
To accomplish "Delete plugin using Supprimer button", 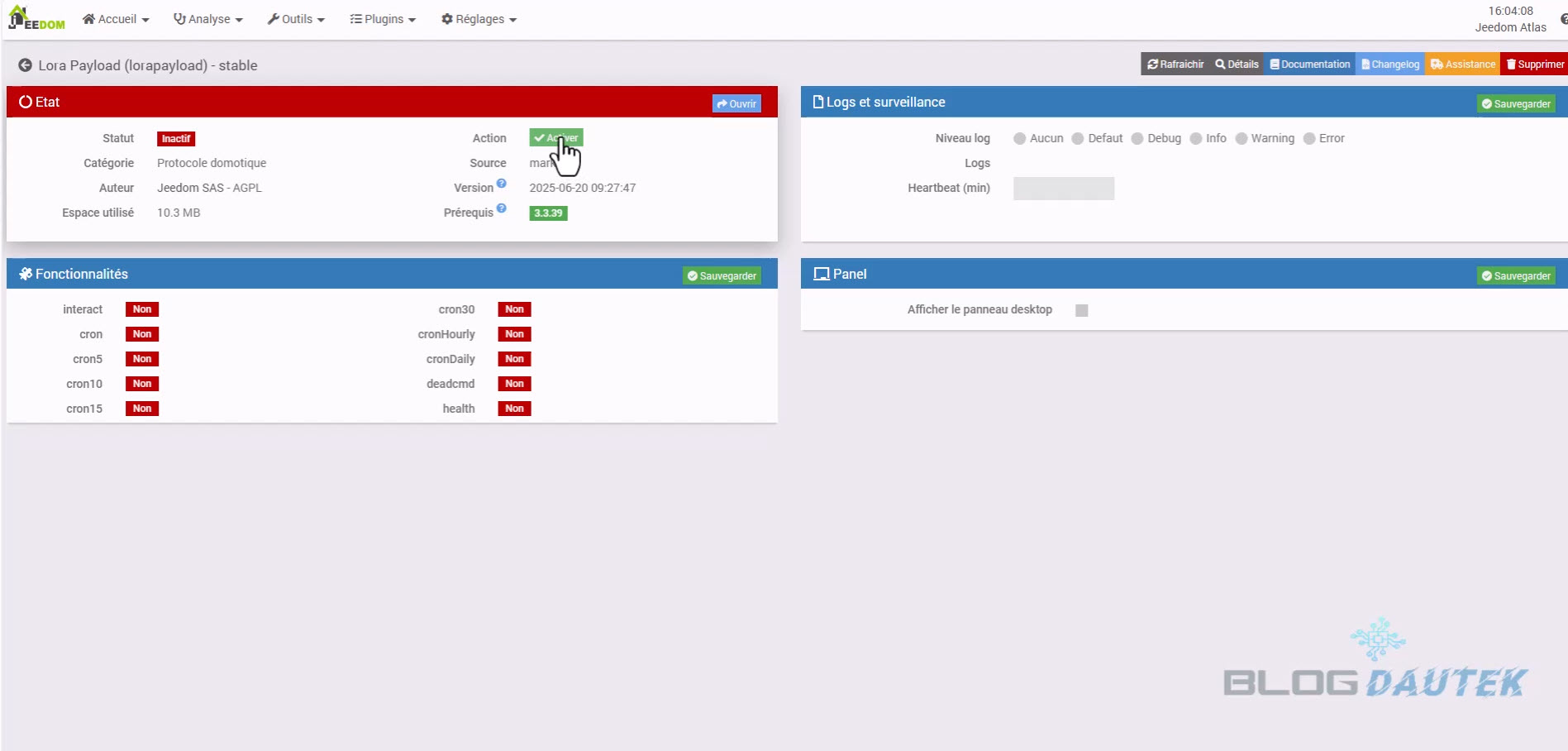I will [x=1535, y=65].
